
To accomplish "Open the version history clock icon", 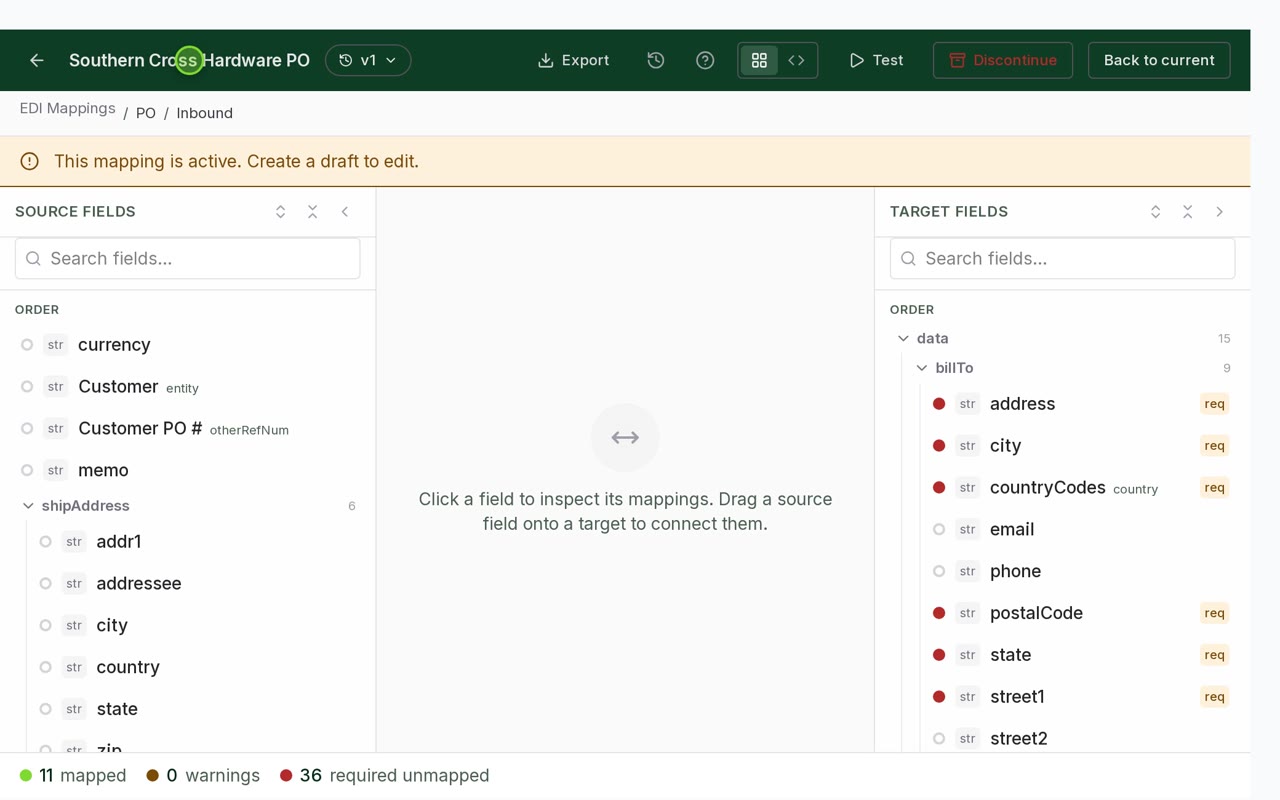I will 656,60.
